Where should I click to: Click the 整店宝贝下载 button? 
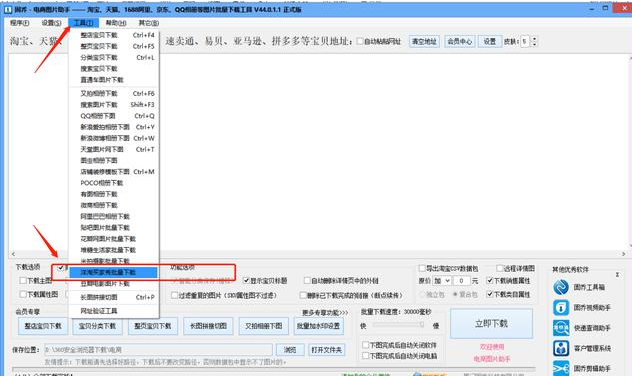pyautogui.click(x=43, y=326)
